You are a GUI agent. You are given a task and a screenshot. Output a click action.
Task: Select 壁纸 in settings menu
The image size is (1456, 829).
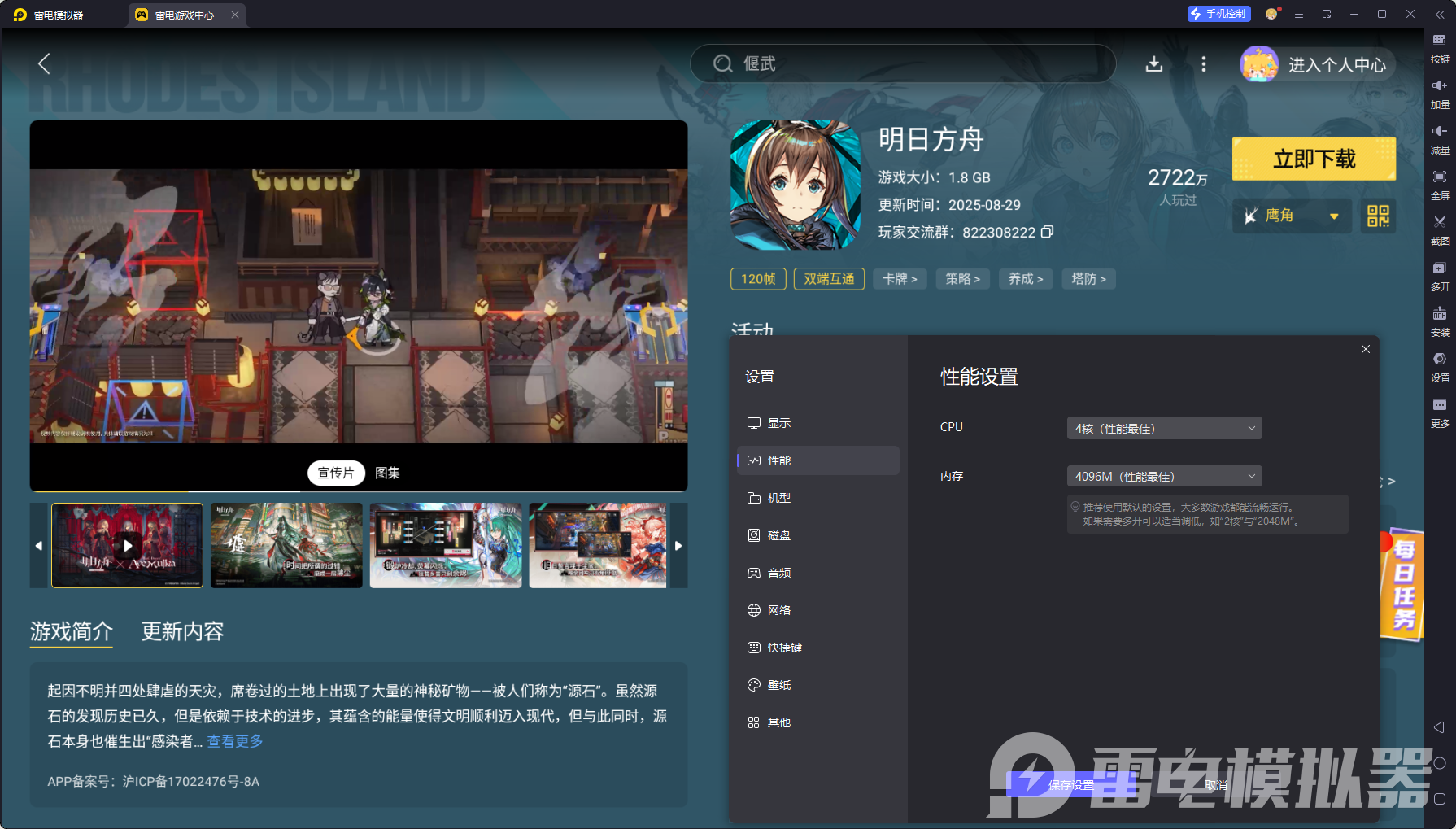coord(818,685)
